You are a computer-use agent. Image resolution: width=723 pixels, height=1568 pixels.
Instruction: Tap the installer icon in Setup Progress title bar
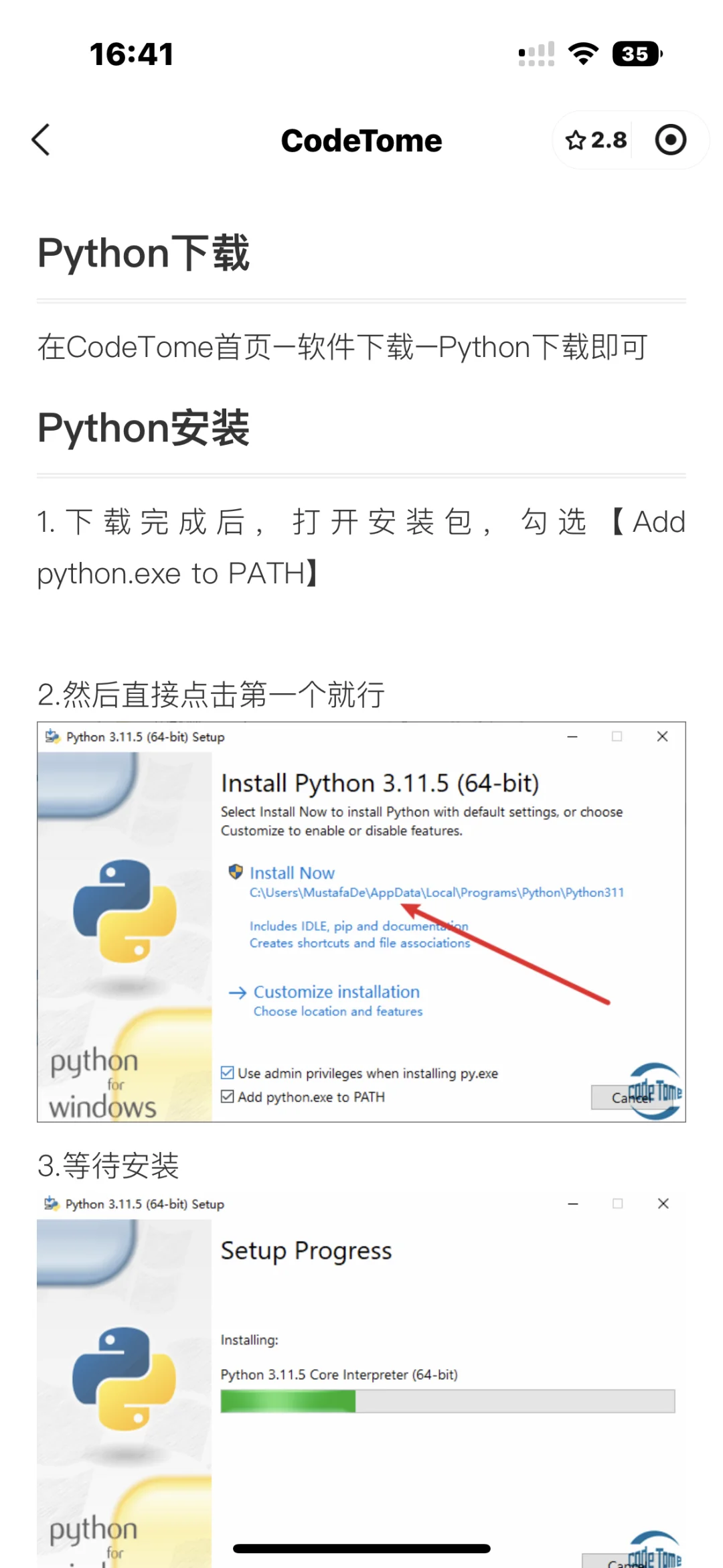click(52, 1204)
